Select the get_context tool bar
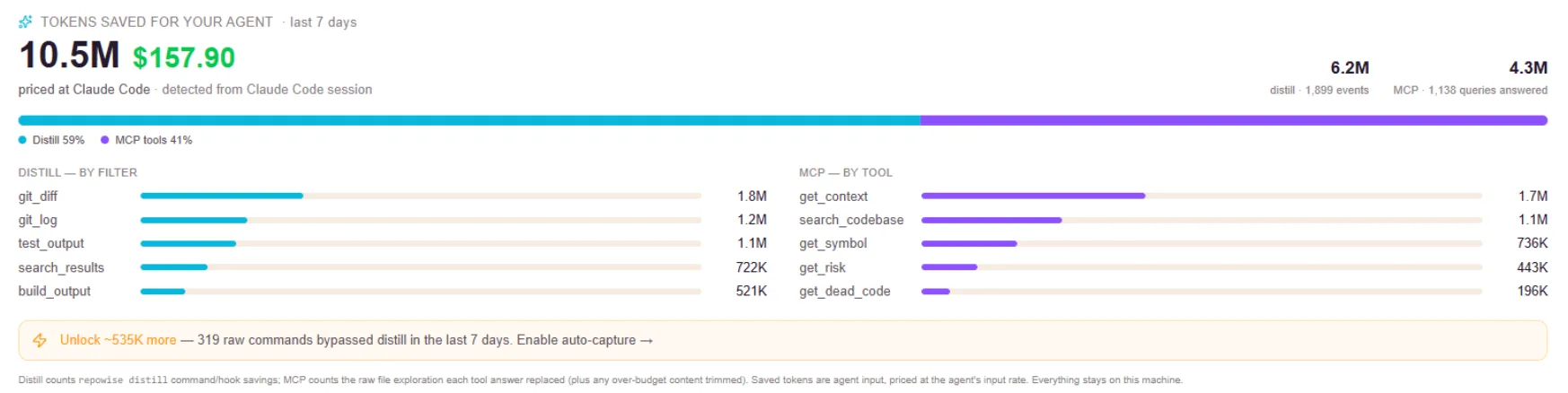The width and height of the screenshot is (1568, 393). tap(1202, 196)
